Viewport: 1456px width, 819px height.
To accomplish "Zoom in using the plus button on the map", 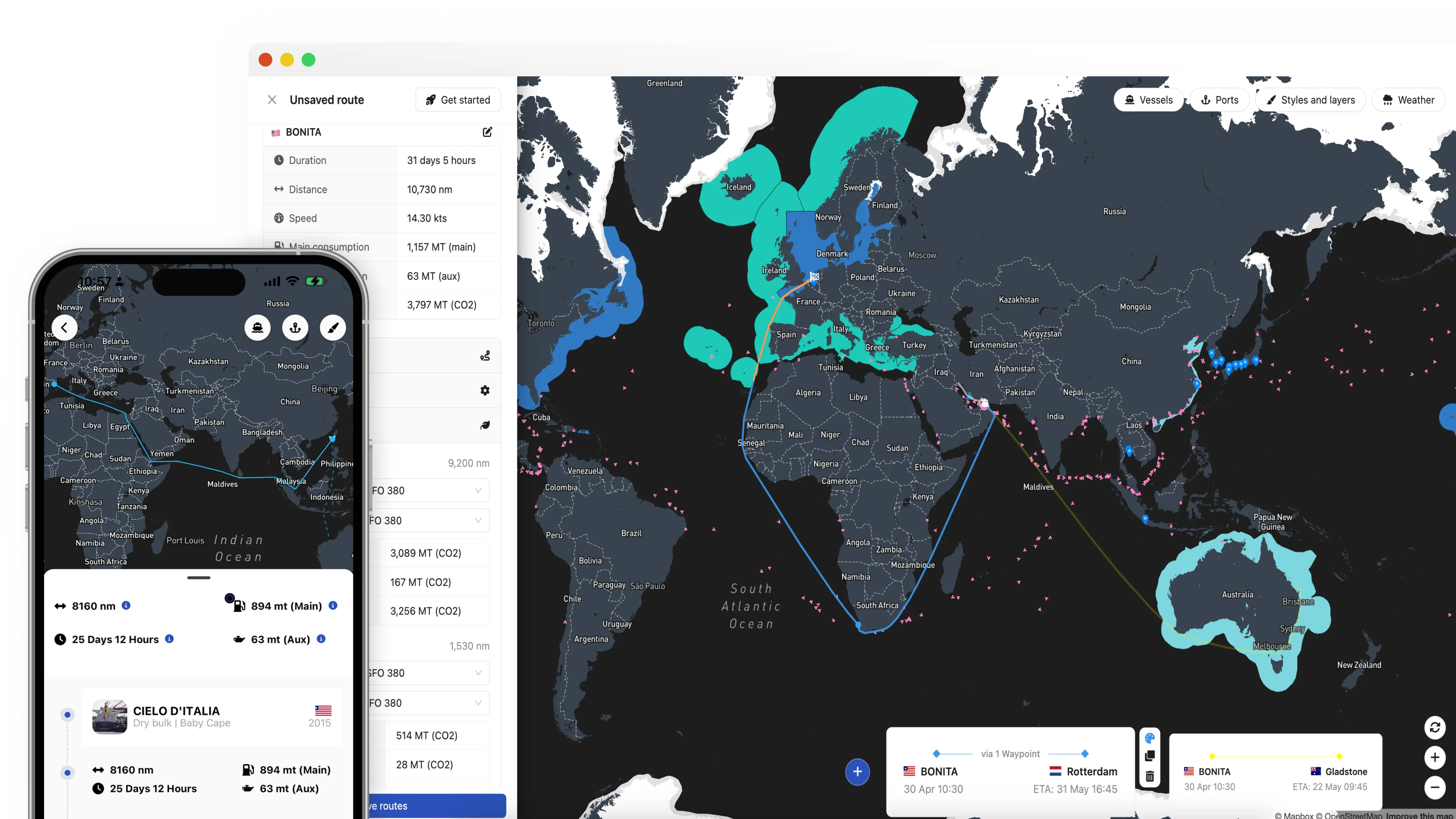I will pos(1435,758).
